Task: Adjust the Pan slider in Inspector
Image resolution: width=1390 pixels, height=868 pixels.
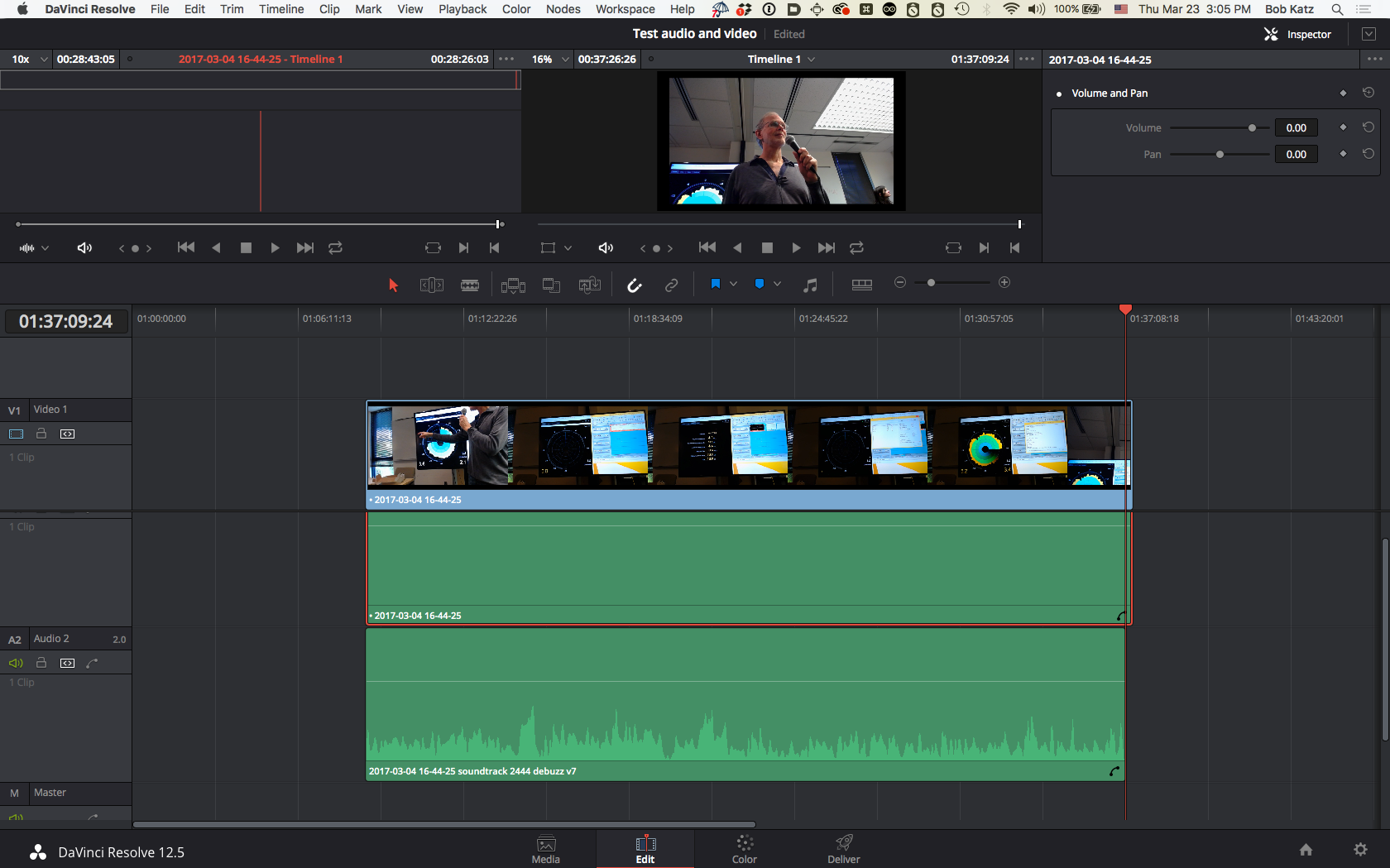Action: 1220,154
